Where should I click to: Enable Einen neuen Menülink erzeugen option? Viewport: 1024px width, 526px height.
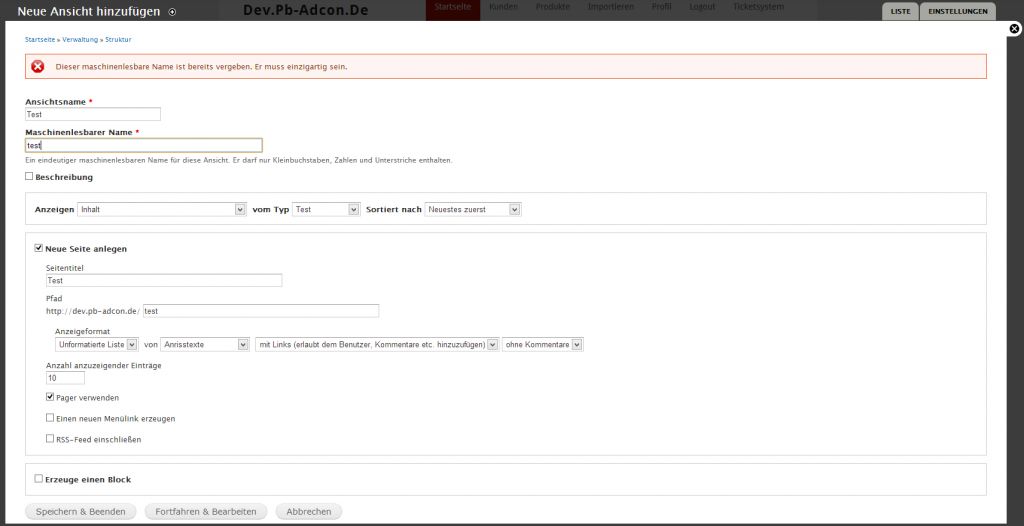[x=50, y=418]
